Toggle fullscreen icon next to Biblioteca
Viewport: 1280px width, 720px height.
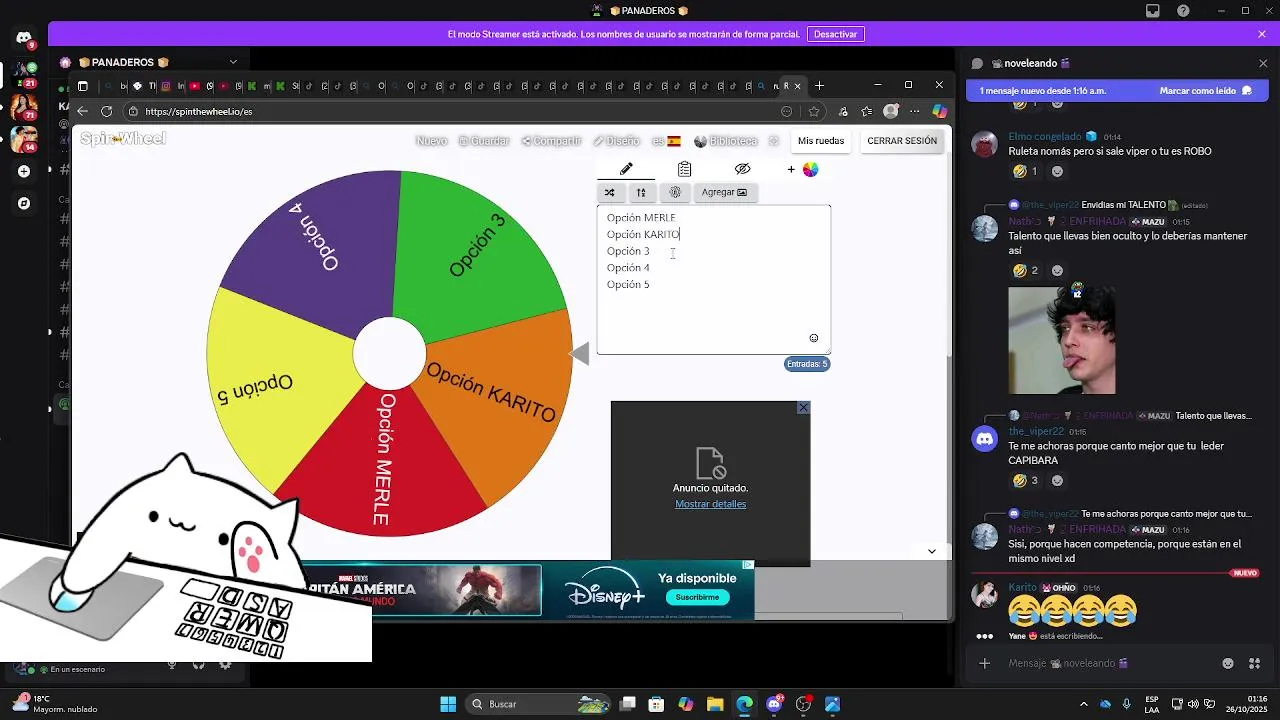tap(773, 141)
